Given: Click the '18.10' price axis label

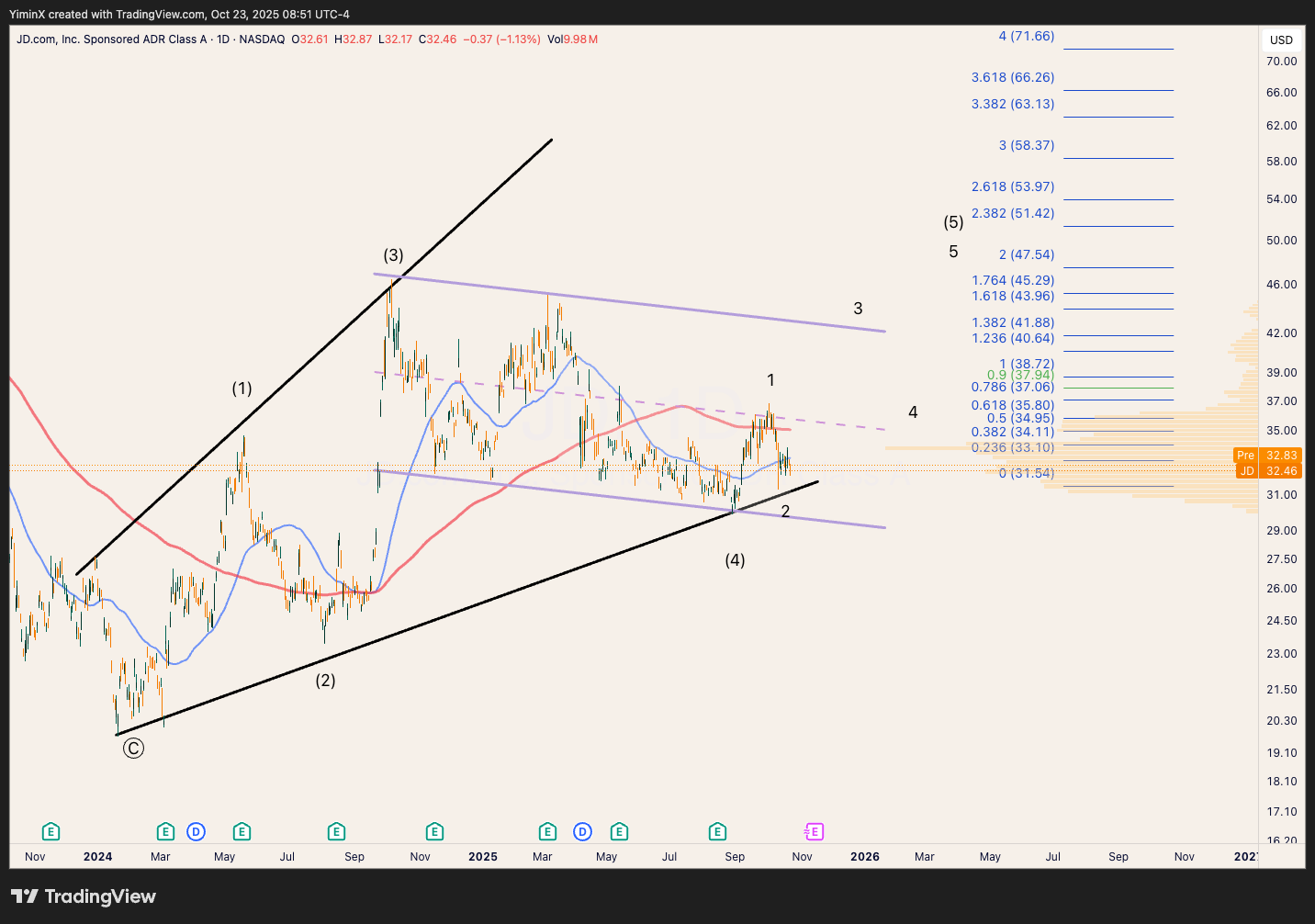Looking at the screenshot, I should [x=1282, y=782].
